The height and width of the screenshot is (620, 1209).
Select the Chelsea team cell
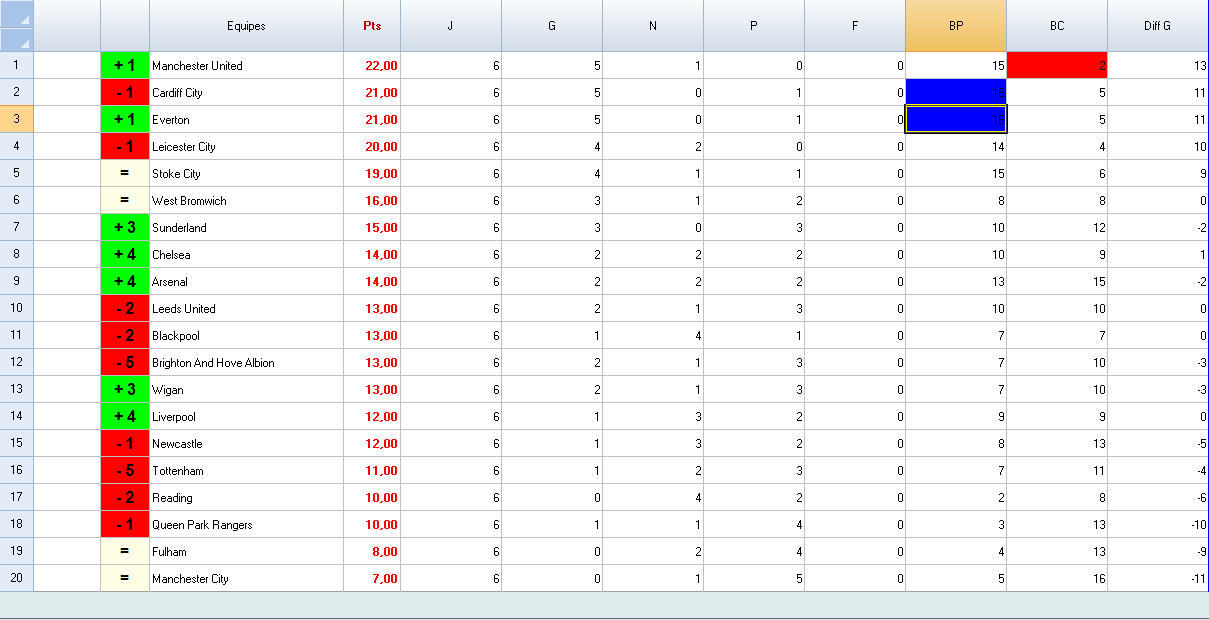(246, 254)
